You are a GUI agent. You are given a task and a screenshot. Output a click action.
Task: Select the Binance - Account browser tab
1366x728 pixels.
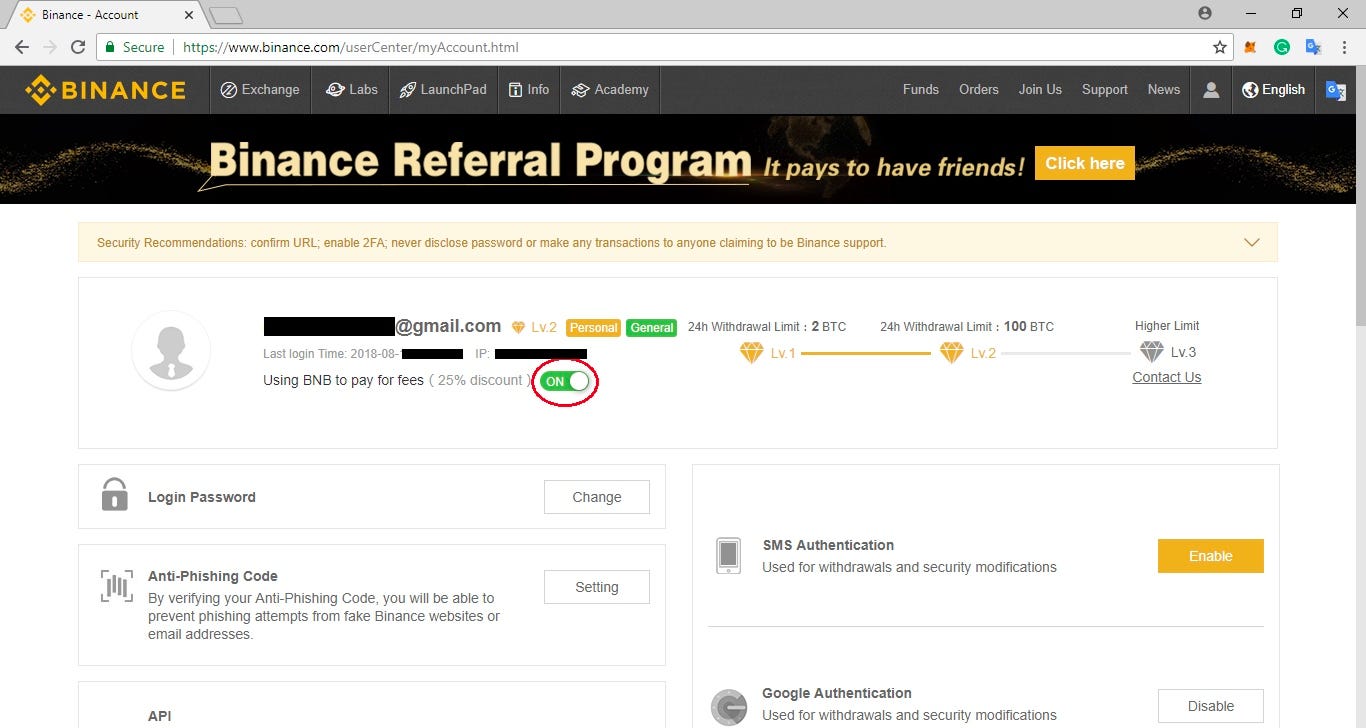point(105,15)
